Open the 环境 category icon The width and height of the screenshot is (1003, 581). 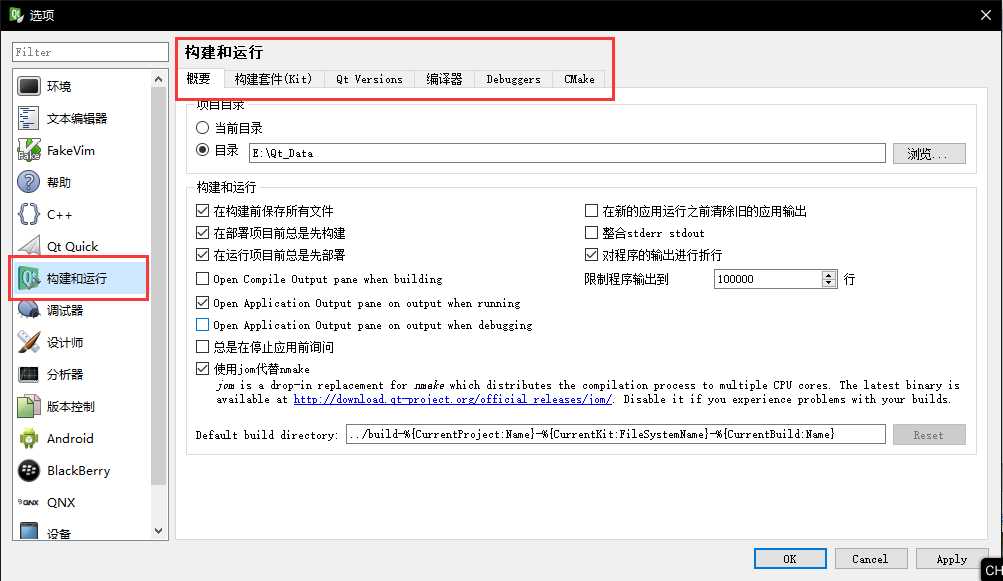[x=29, y=86]
